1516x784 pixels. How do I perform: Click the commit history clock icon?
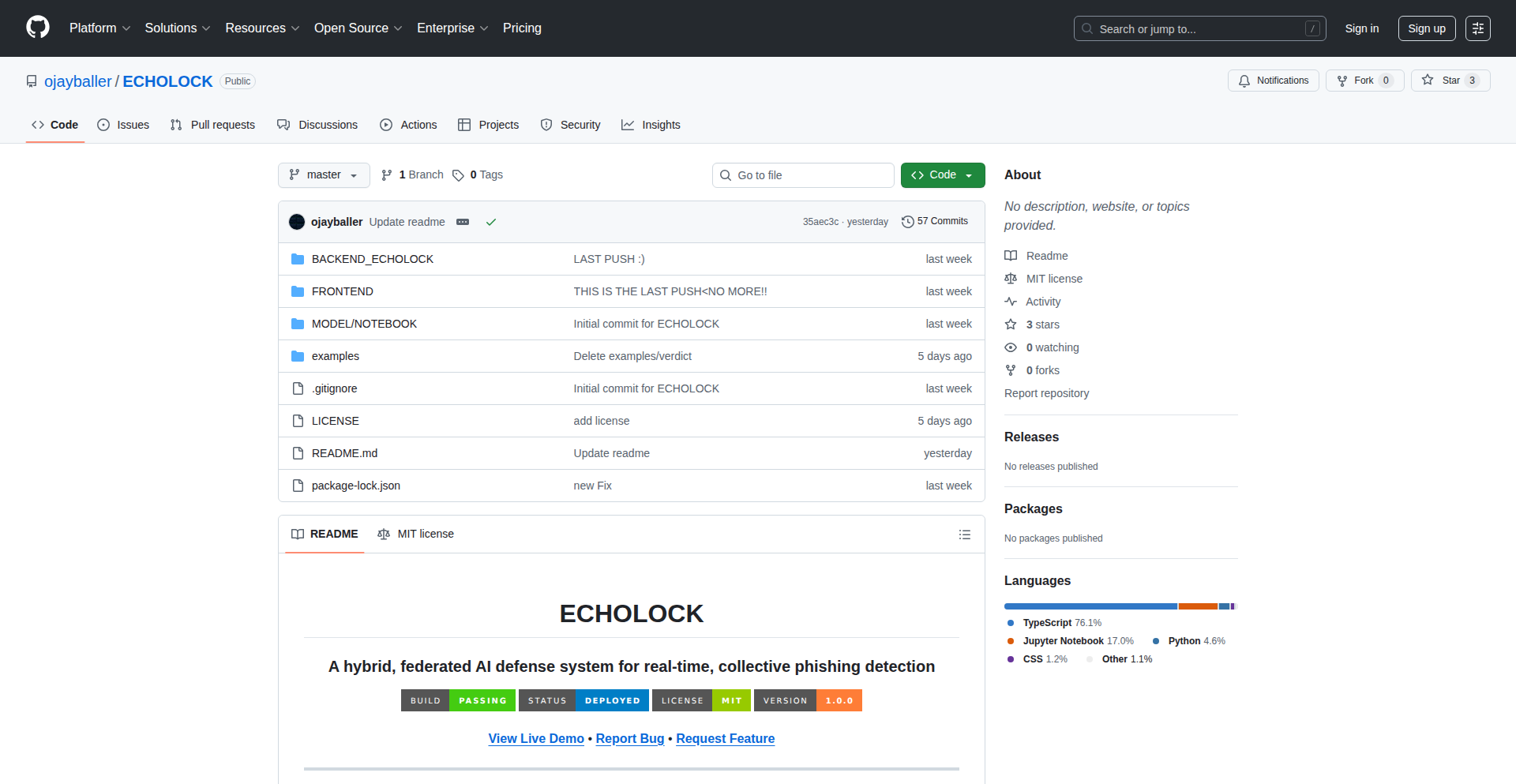pyautogui.click(x=907, y=221)
